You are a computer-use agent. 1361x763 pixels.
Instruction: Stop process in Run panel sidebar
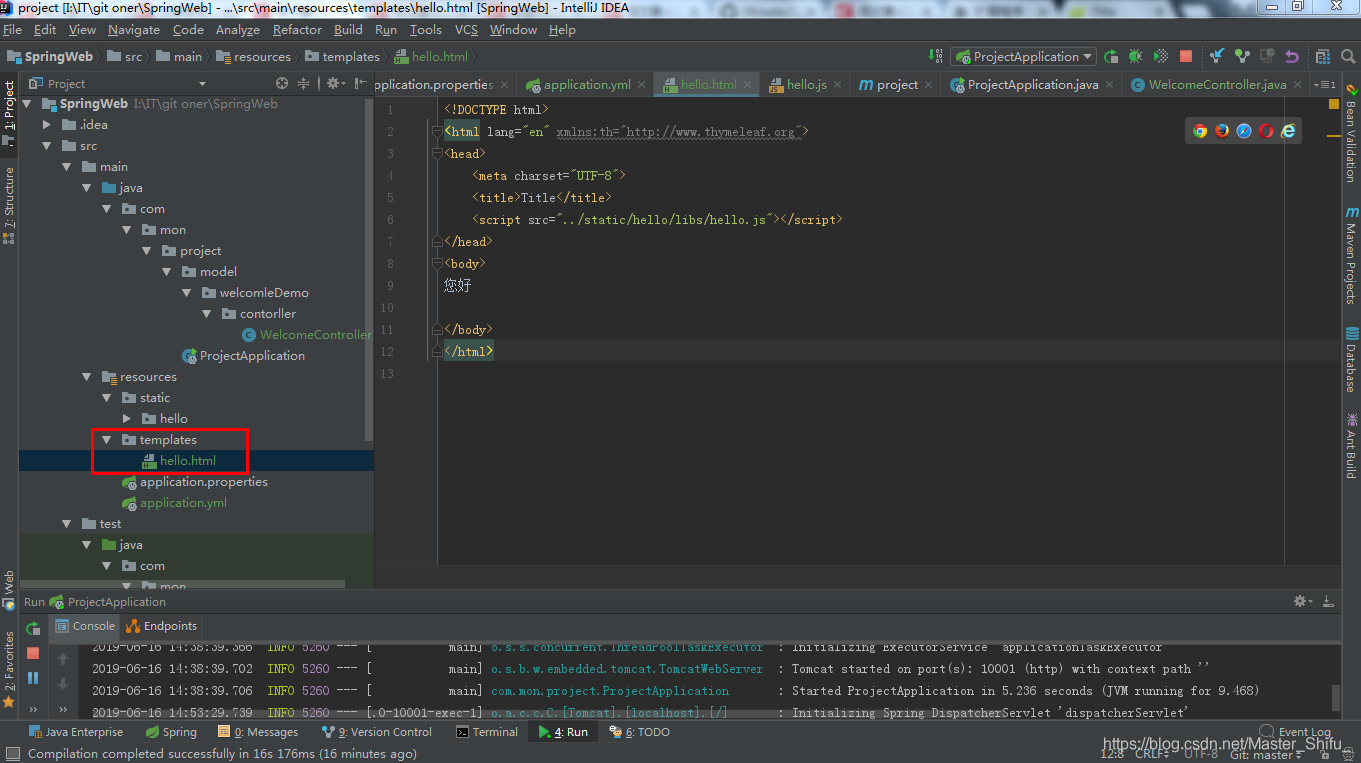click(x=33, y=653)
